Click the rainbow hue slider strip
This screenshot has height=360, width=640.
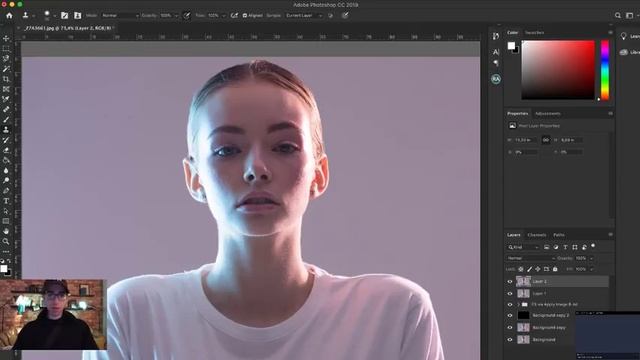pyautogui.click(x=605, y=70)
